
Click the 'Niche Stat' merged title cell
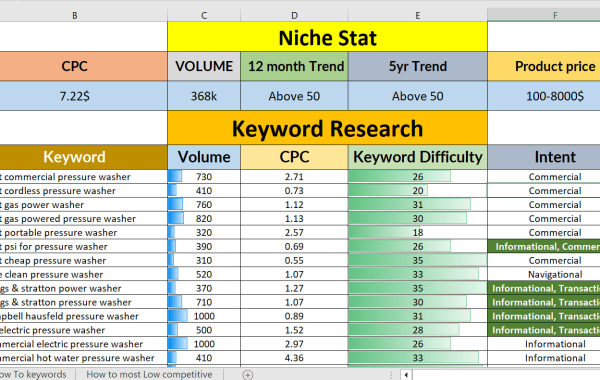click(327, 37)
